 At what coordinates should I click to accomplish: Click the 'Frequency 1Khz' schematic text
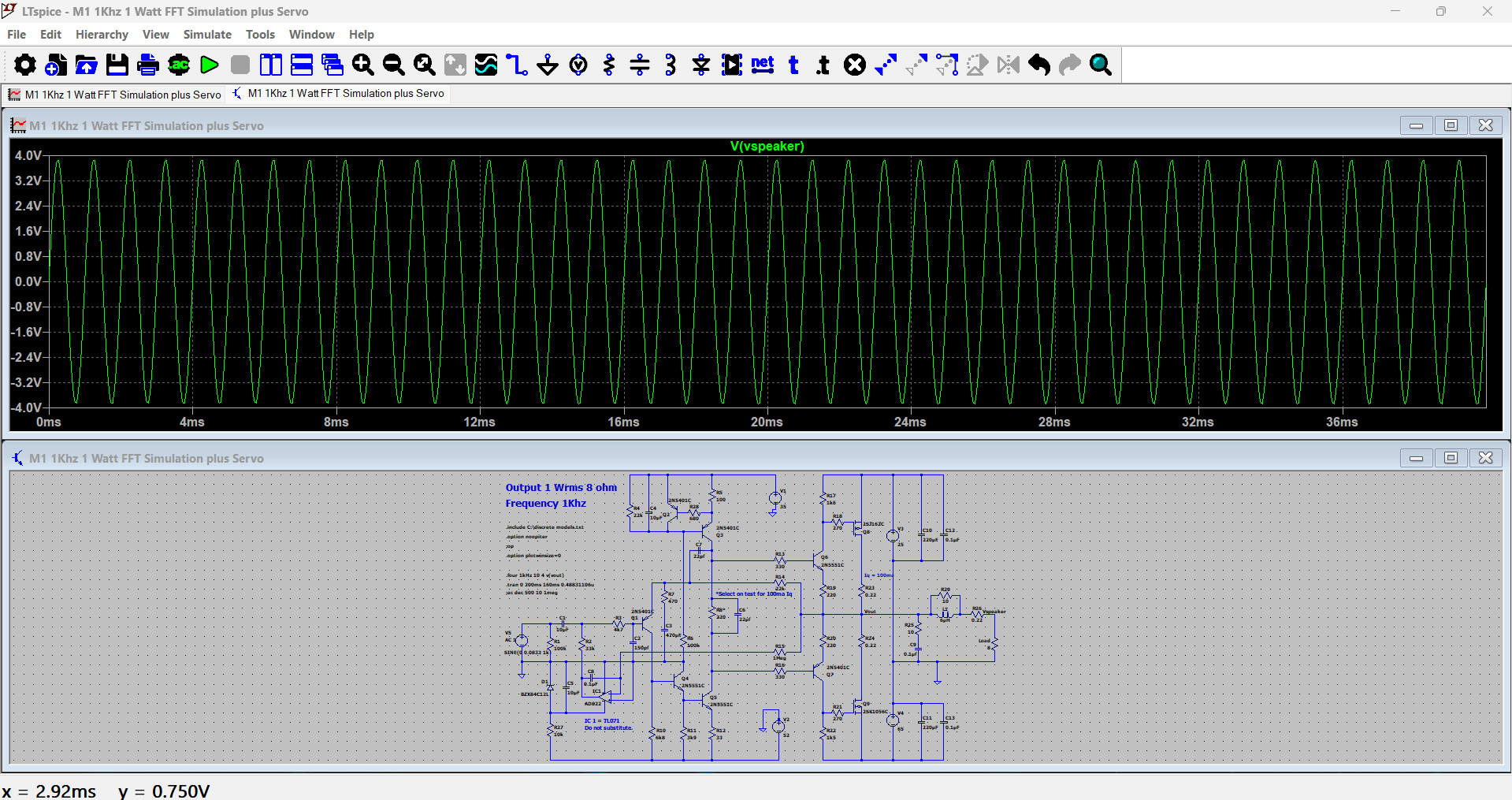coord(546,504)
